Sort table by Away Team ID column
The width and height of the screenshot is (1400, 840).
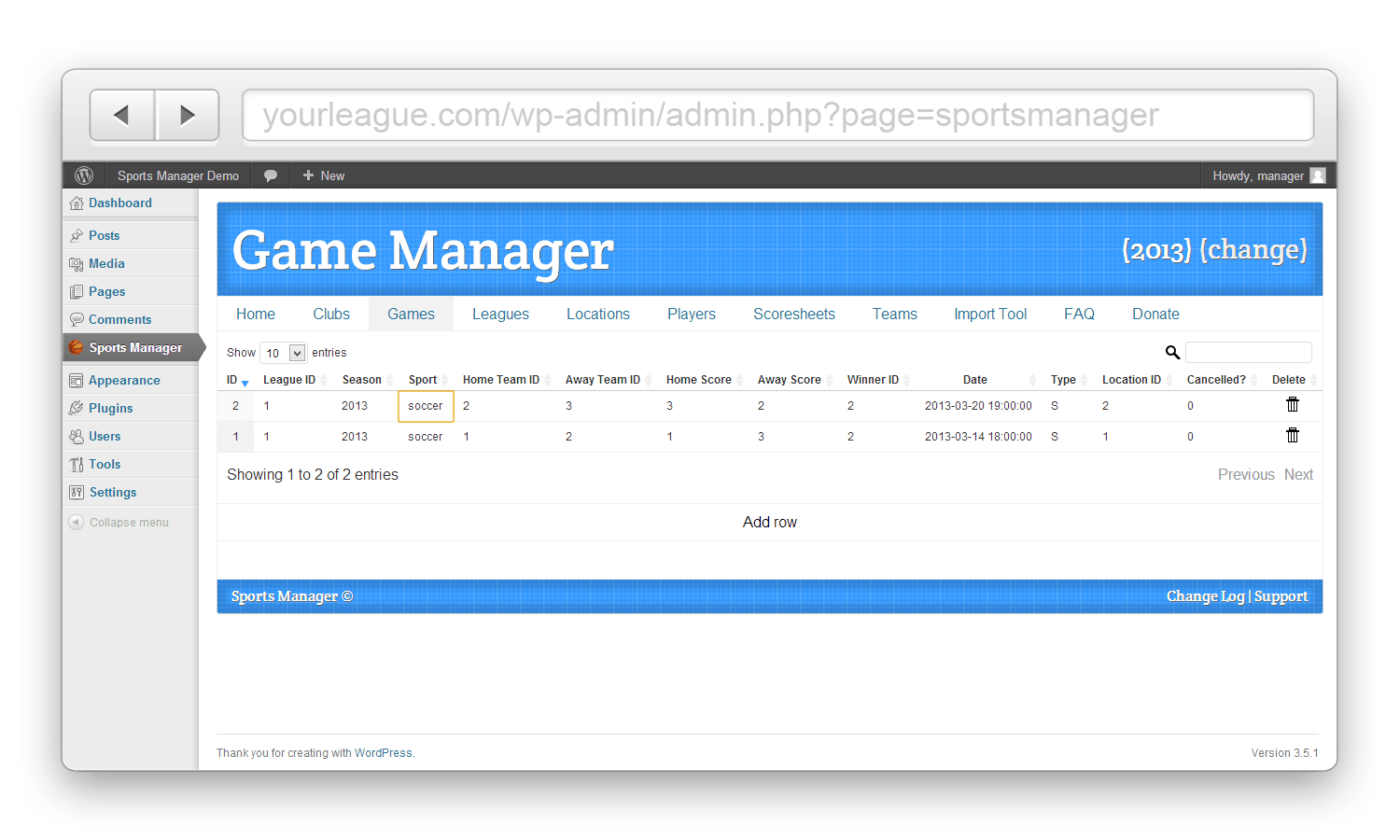pyautogui.click(x=609, y=380)
